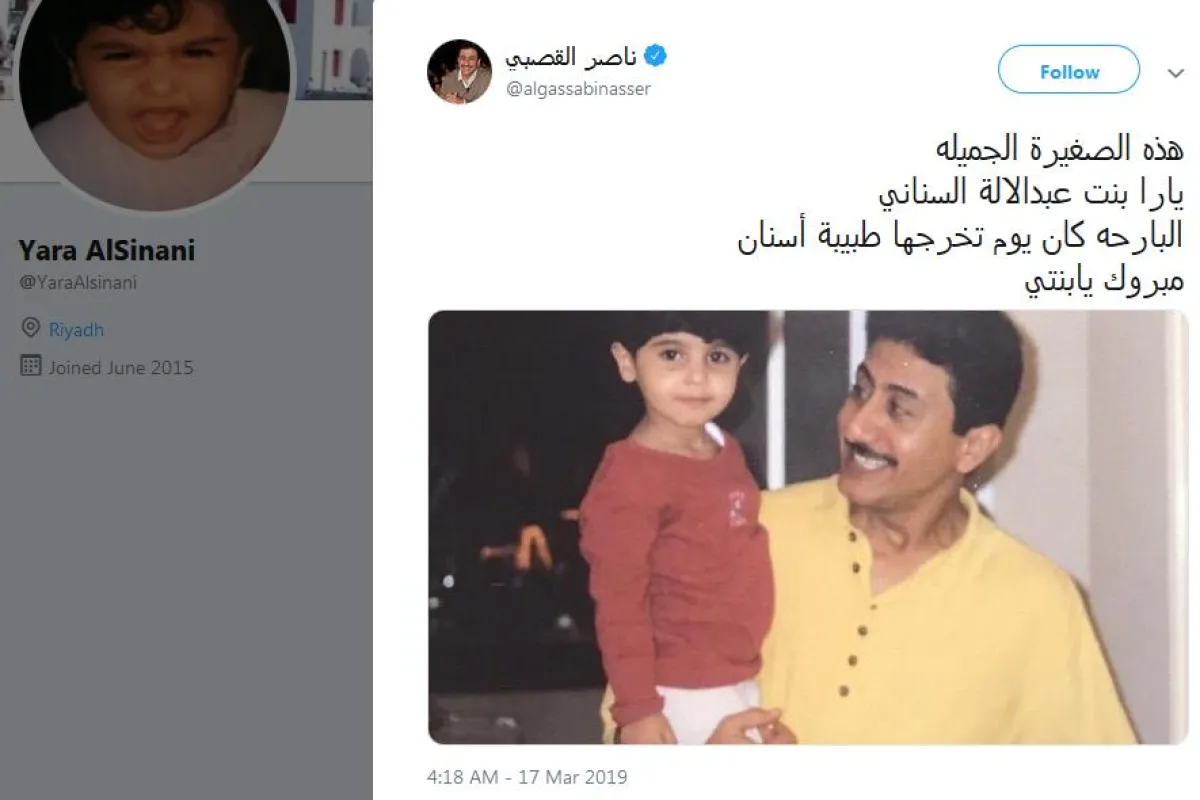Click the Yara AlSinani profile name
Image resolution: width=1200 pixels, height=800 pixels.
pos(107,250)
